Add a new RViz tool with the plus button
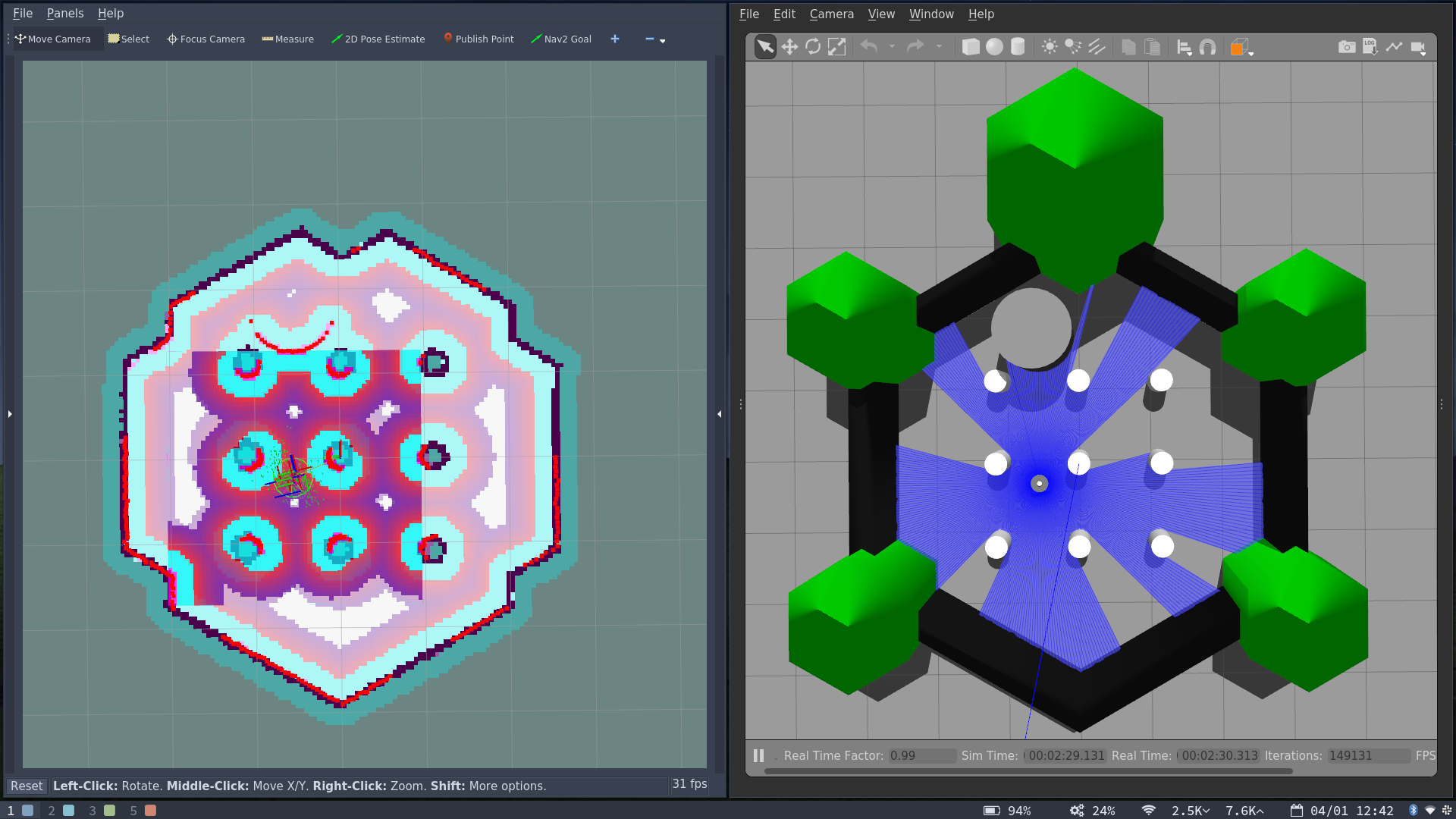Image resolution: width=1456 pixels, height=819 pixels. (x=615, y=39)
